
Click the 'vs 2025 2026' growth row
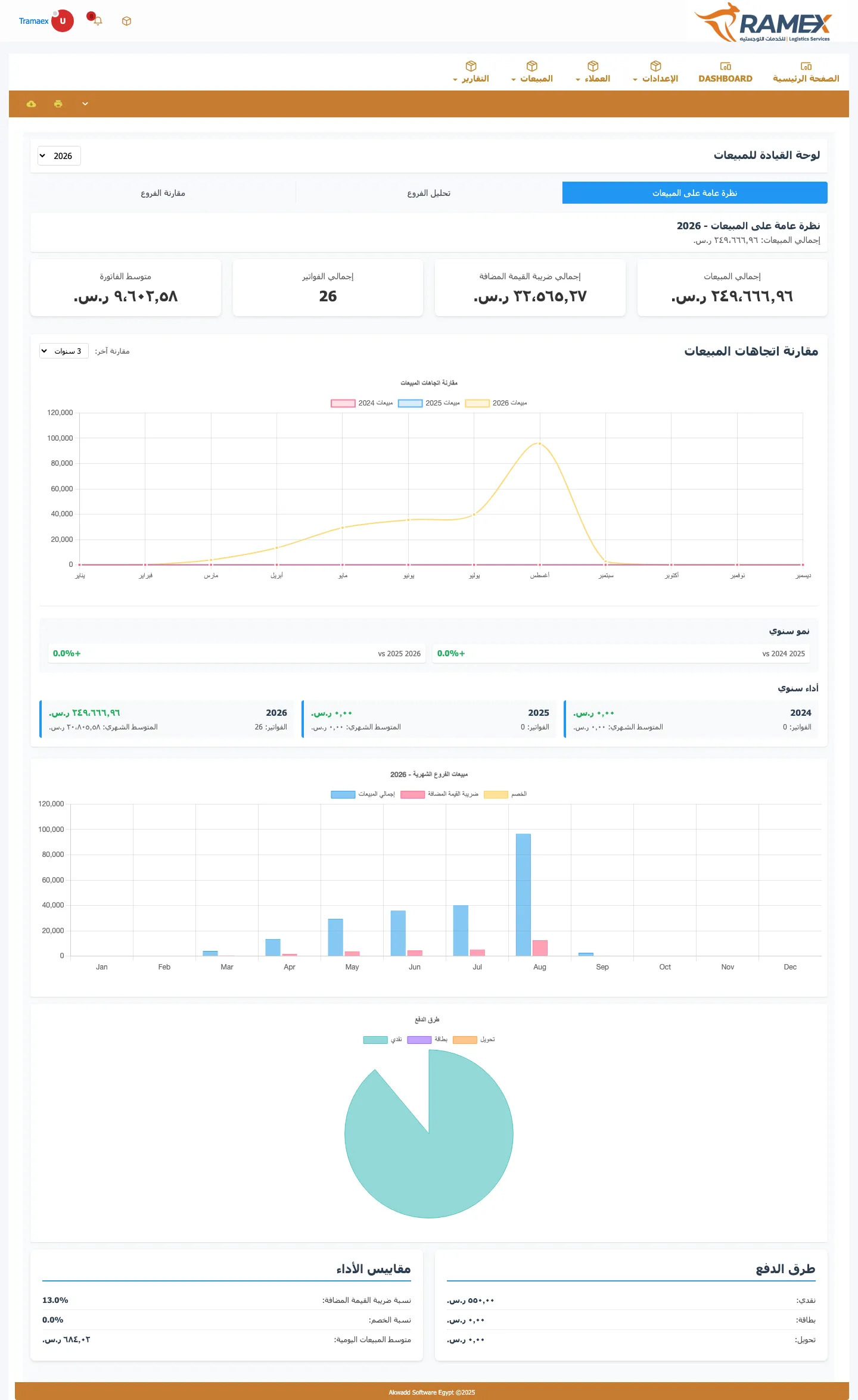[x=237, y=653]
